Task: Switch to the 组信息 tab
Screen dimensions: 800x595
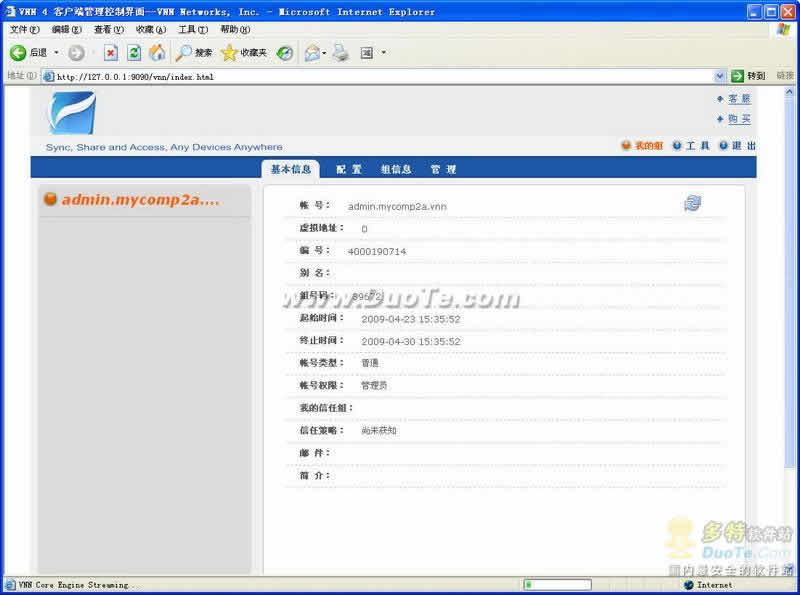Action: point(396,169)
